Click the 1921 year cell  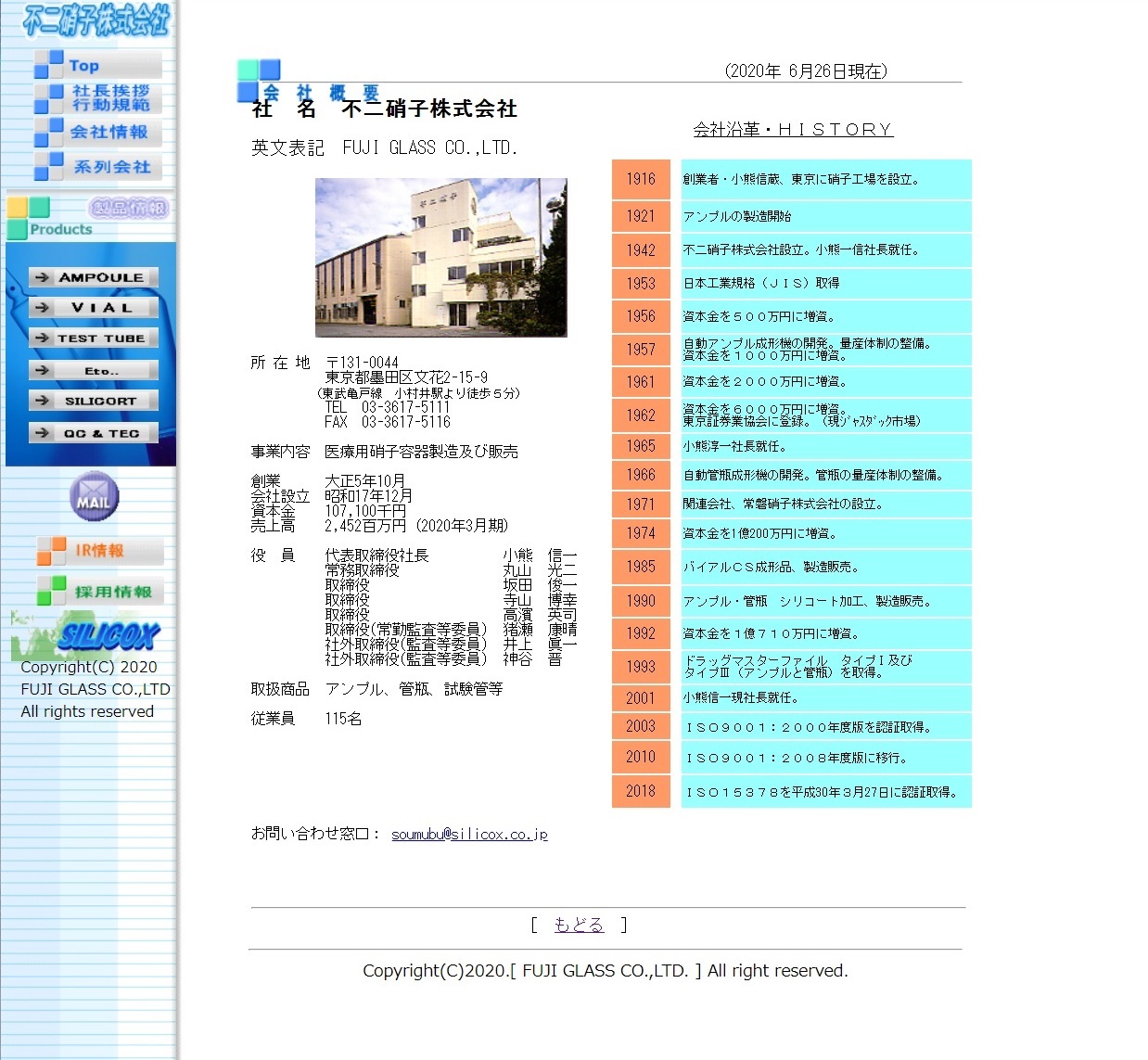pos(641,216)
